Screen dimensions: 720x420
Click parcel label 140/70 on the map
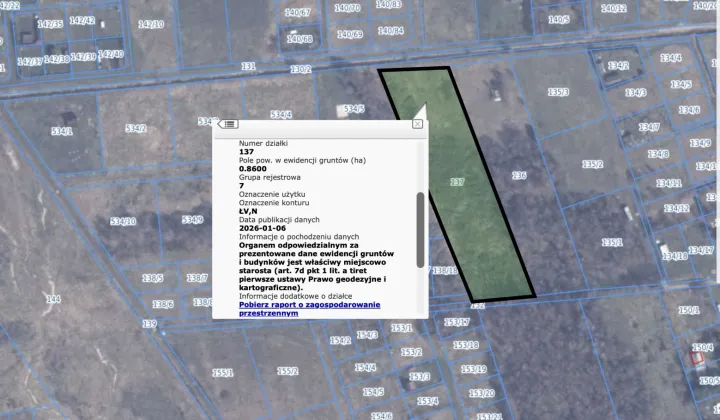[347, 8]
